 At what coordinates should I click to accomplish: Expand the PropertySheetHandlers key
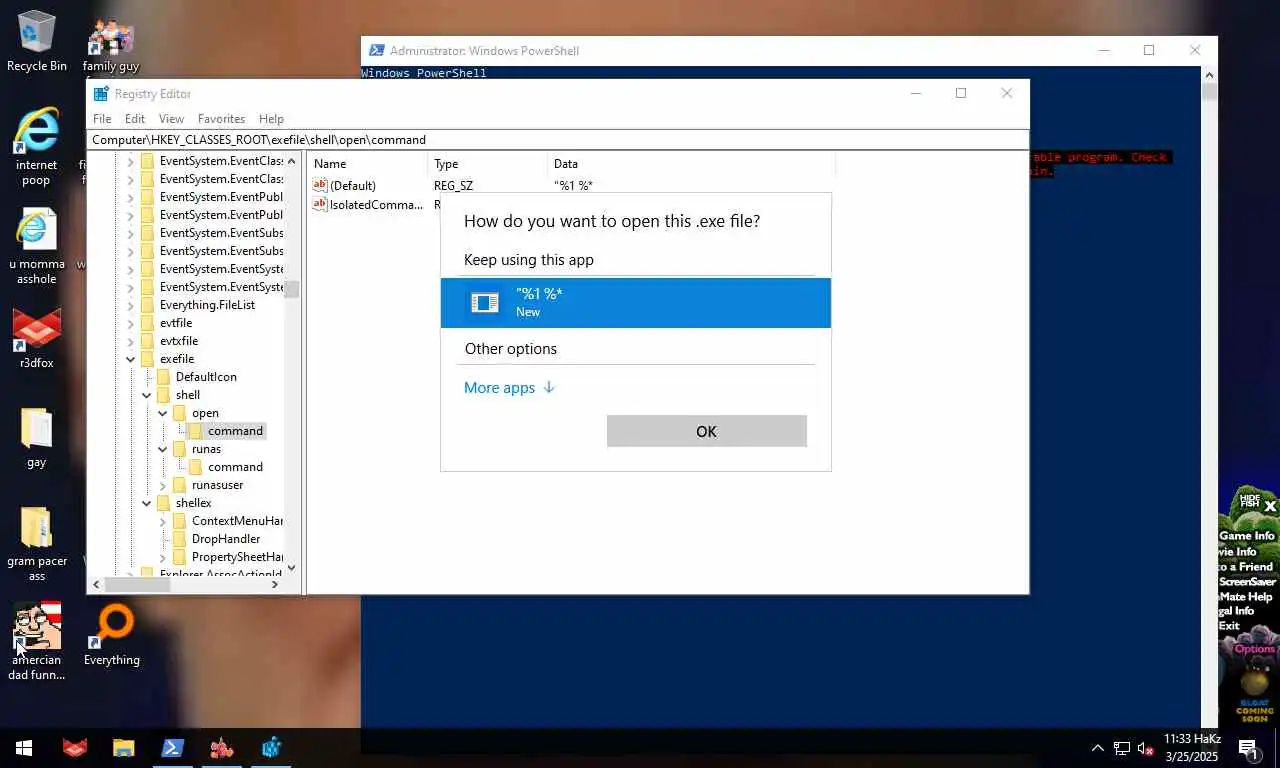(x=163, y=557)
